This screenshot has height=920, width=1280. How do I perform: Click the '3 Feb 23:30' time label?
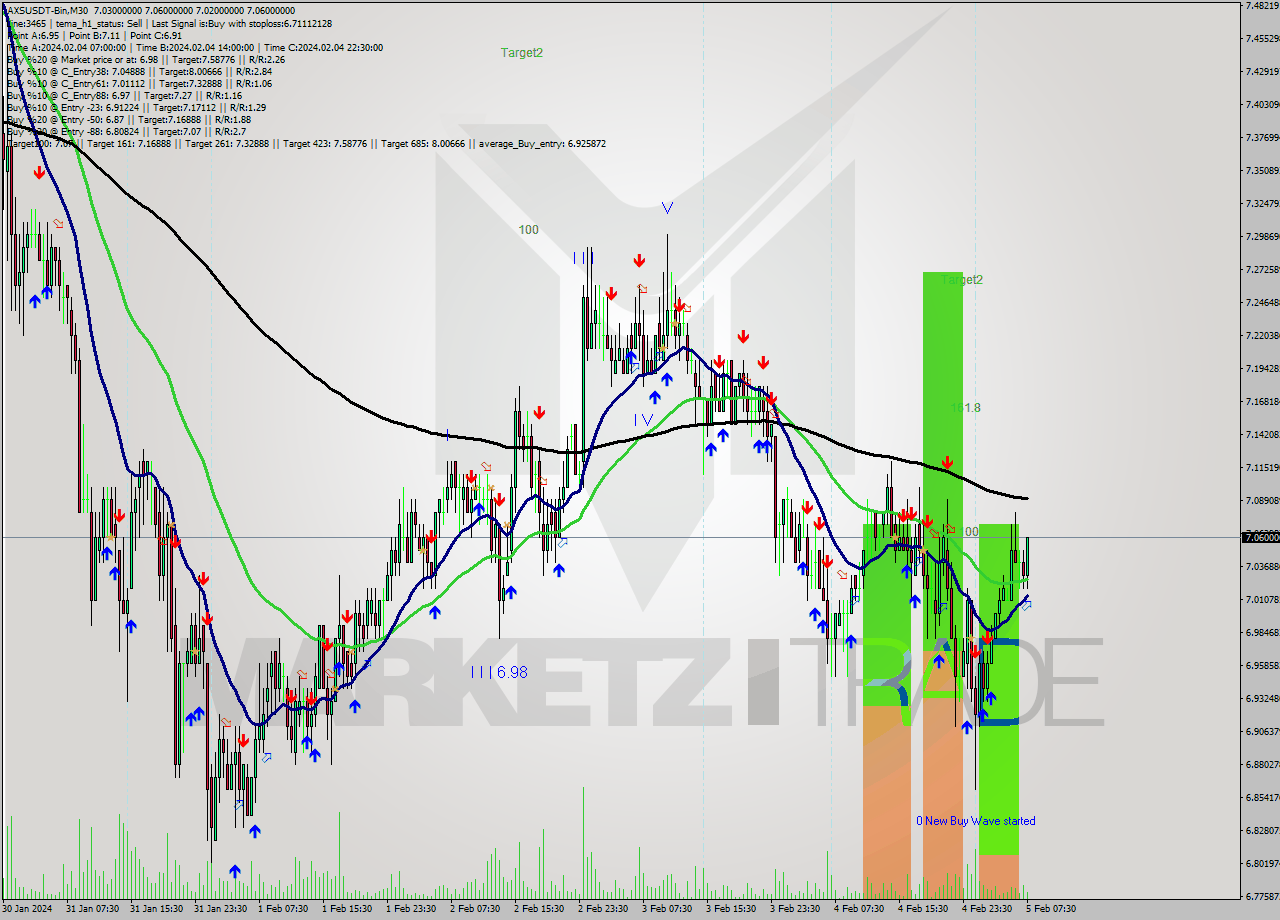pos(795,909)
